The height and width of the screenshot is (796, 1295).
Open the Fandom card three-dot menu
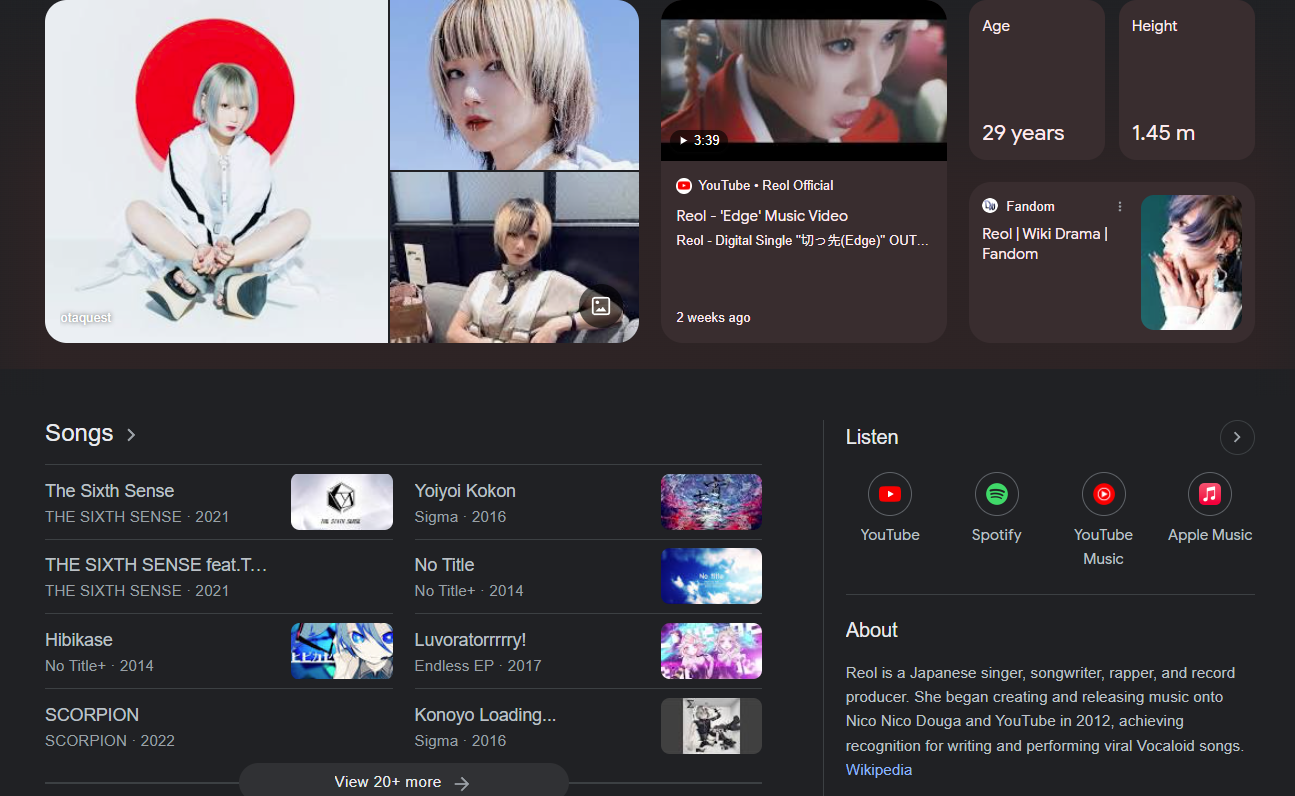tap(1120, 206)
